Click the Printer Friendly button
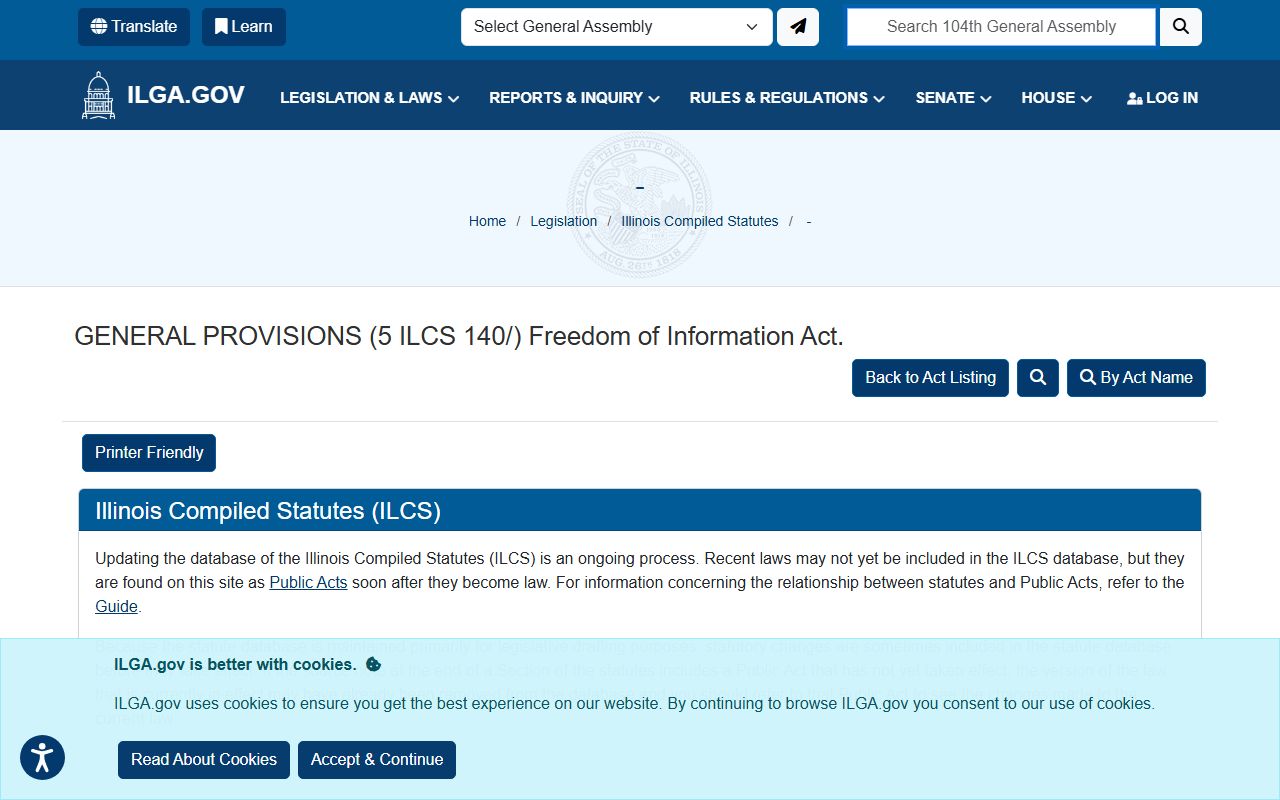The image size is (1280, 800). (149, 453)
